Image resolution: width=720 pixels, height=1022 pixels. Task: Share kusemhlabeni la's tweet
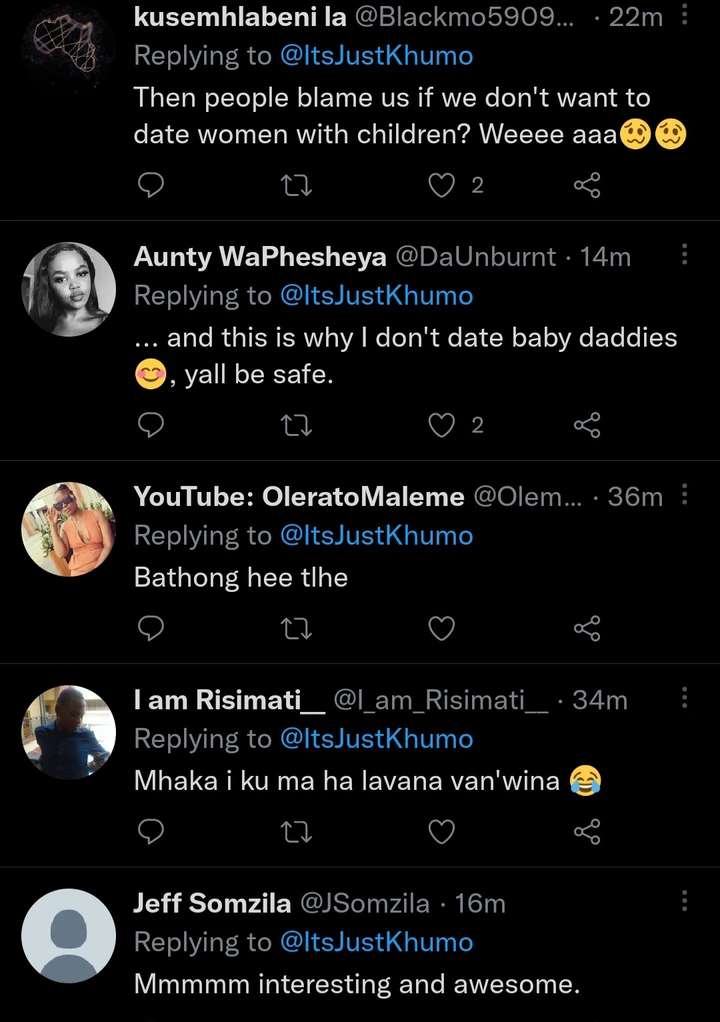587,184
